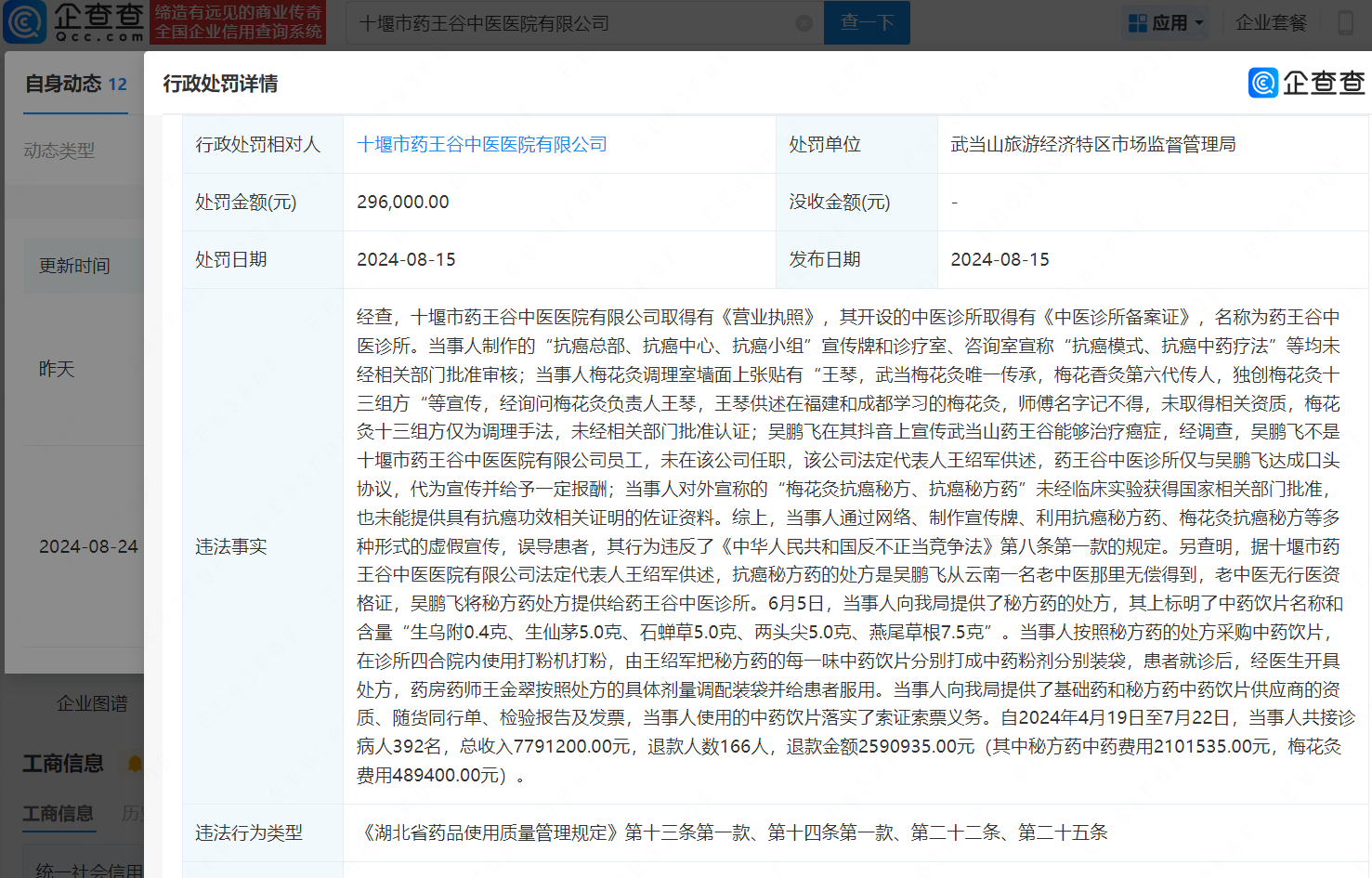
Task: Click the 296,000.00 penalty amount value
Action: pyautogui.click(x=403, y=202)
